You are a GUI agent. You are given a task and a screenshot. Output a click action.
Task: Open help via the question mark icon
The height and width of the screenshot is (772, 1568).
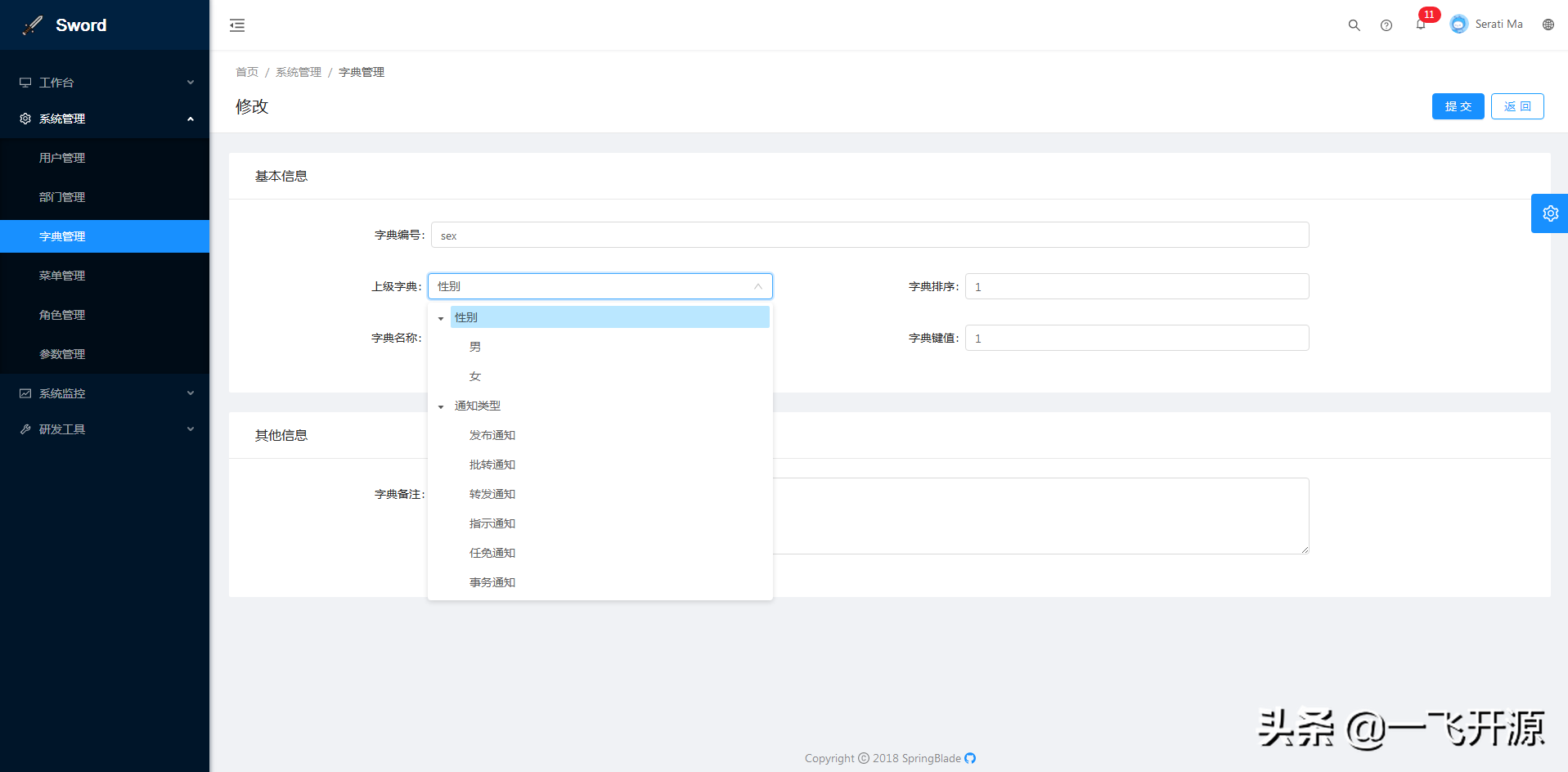coord(1386,25)
